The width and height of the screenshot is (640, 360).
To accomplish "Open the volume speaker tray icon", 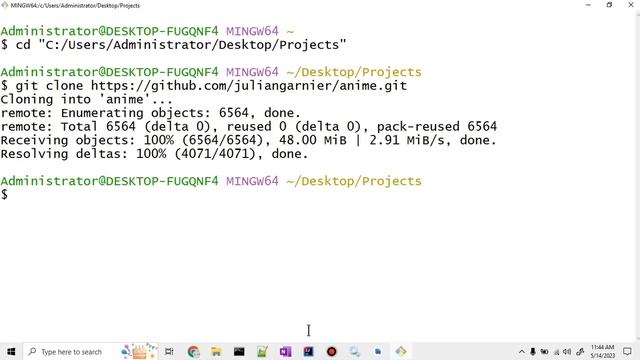I will click(x=567, y=351).
